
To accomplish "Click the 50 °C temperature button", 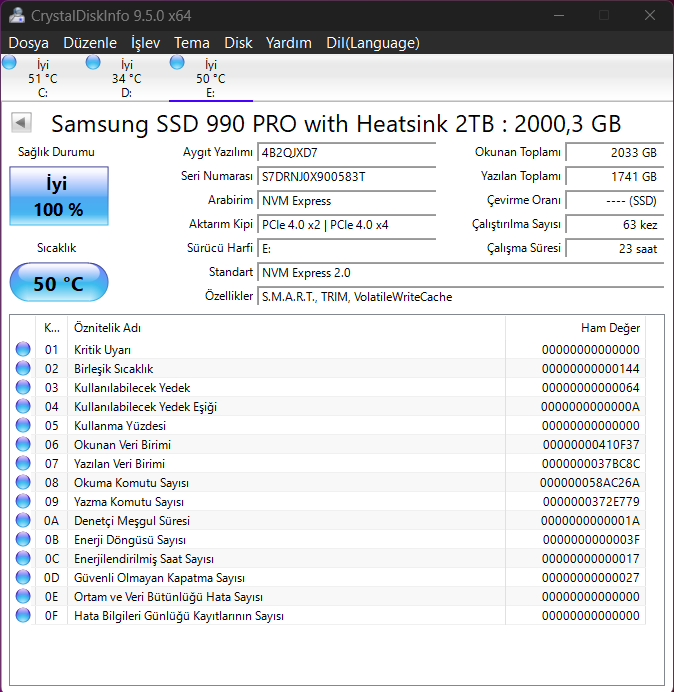I will point(59,282).
